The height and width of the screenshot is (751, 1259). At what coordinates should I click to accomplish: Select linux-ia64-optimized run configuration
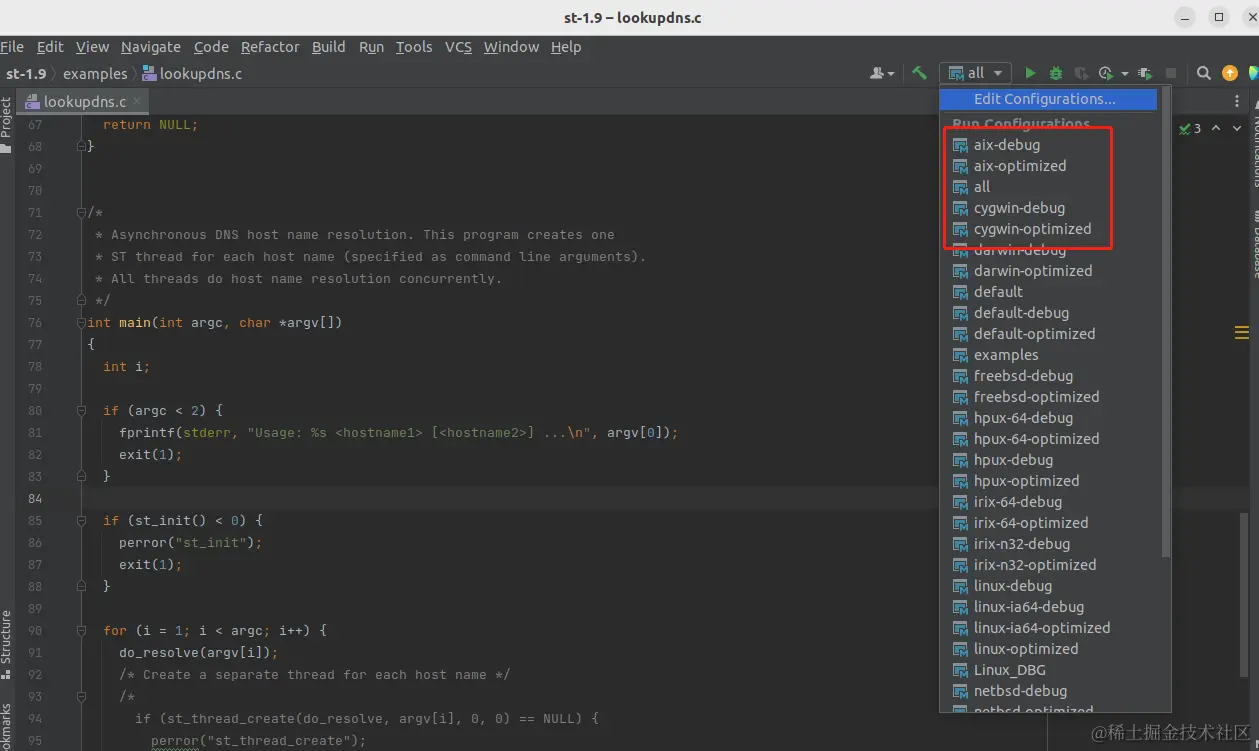tap(1048, 628)
